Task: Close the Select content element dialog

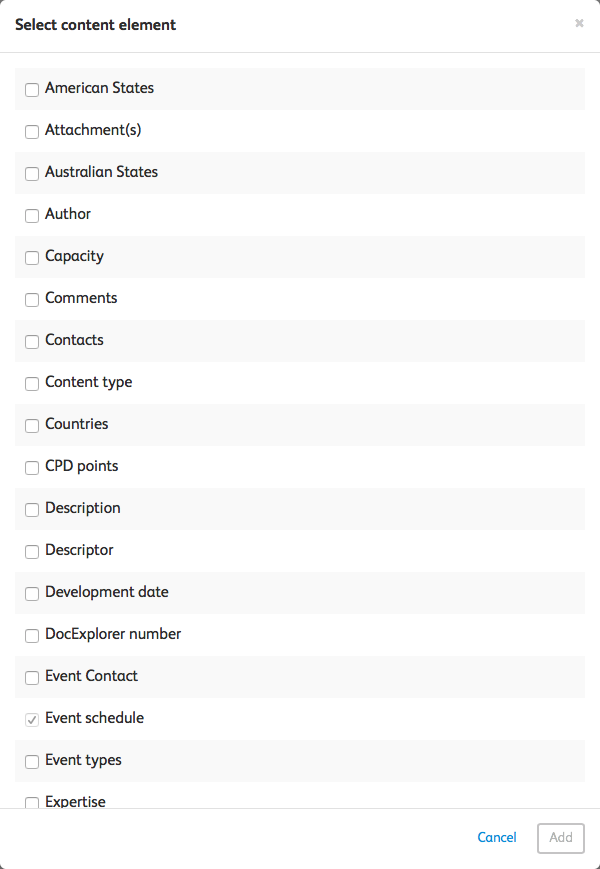Action: [579, 23]
